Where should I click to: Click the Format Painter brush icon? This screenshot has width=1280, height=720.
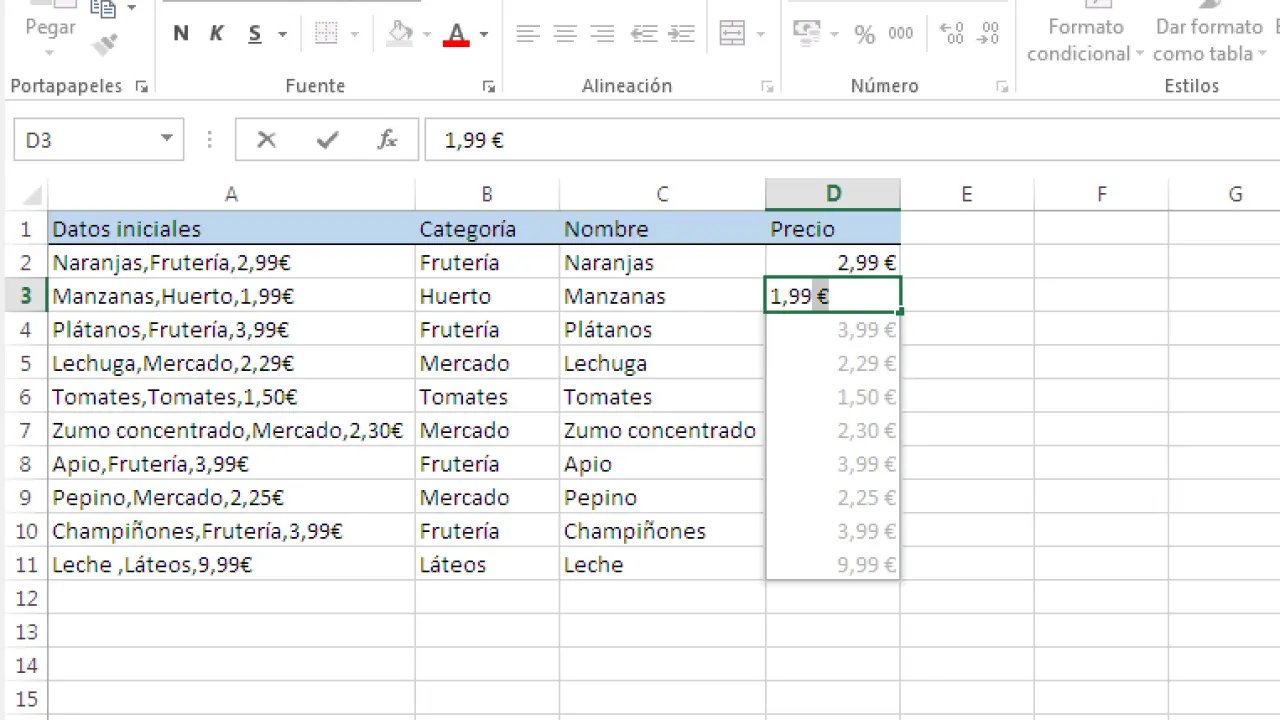pyautogui.click(x=105, y=44)
